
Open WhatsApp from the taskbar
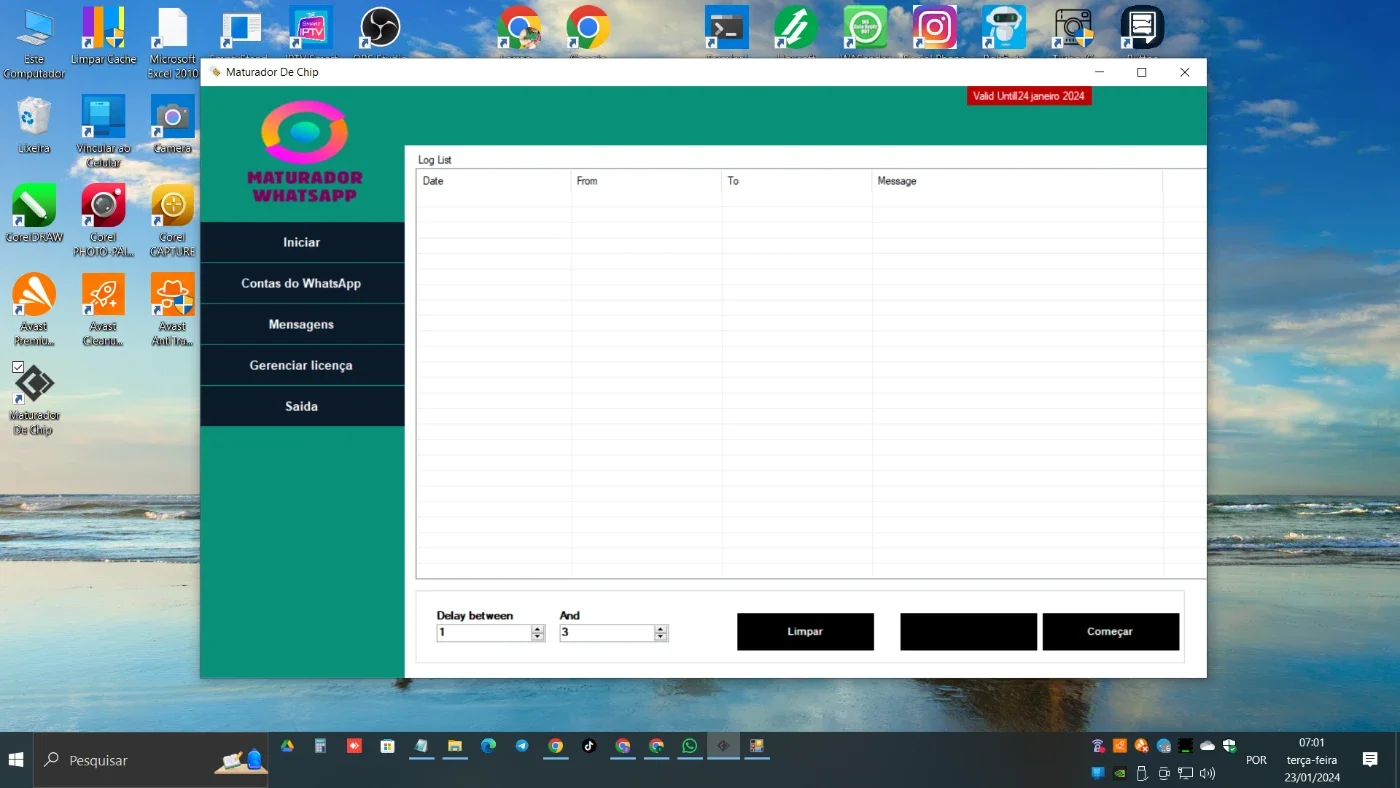tap(690, 746)
